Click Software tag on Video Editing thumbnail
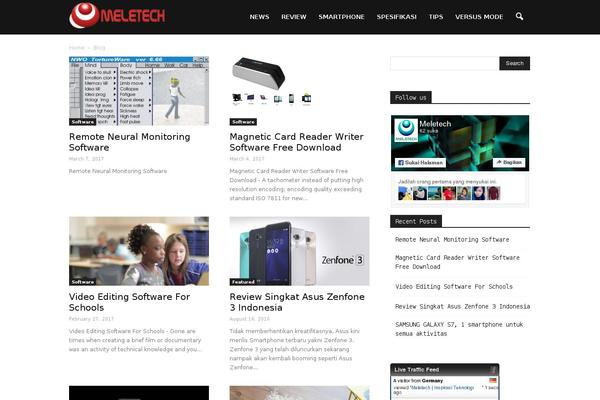Viewport: 600px width, 400px height. [x=83, y=282]
